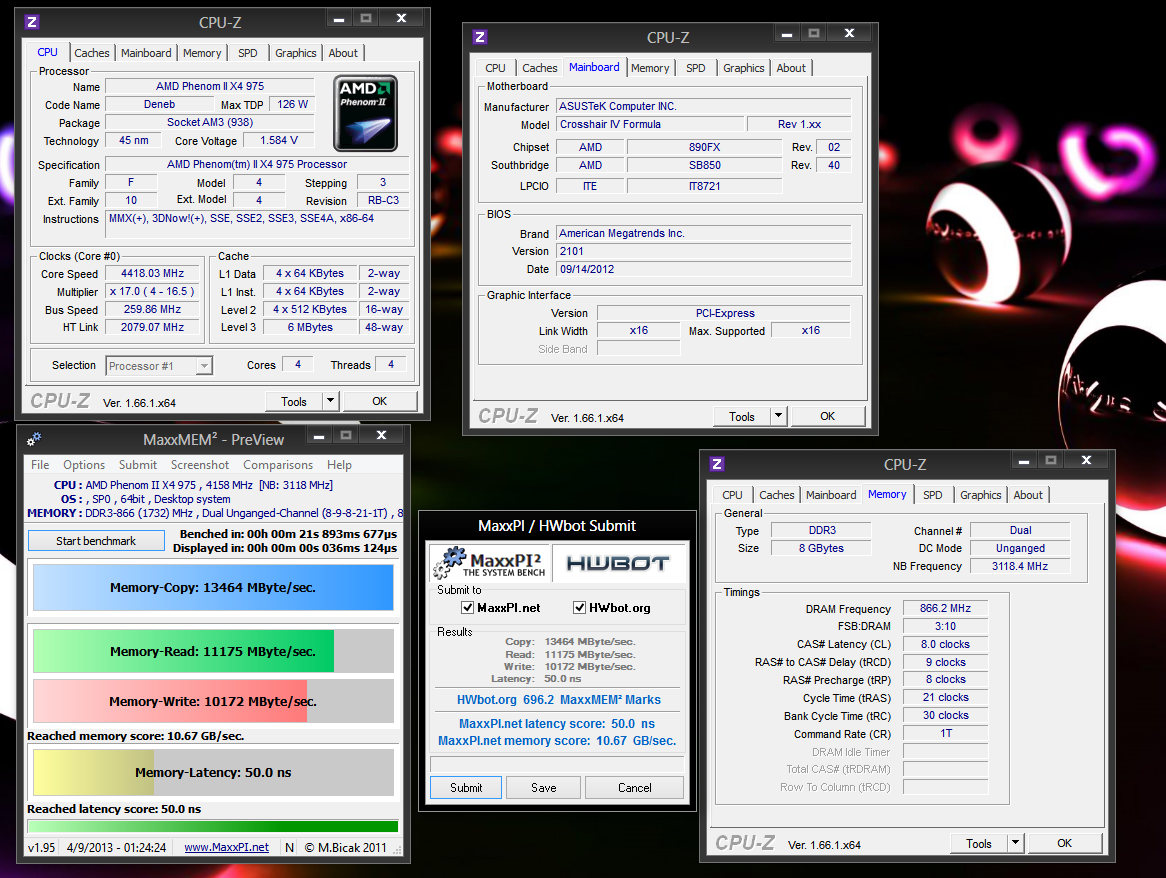Switch to Caches tab in CPU window
The height and width of the screenshot is (878, 1166).
coord(91,53)
